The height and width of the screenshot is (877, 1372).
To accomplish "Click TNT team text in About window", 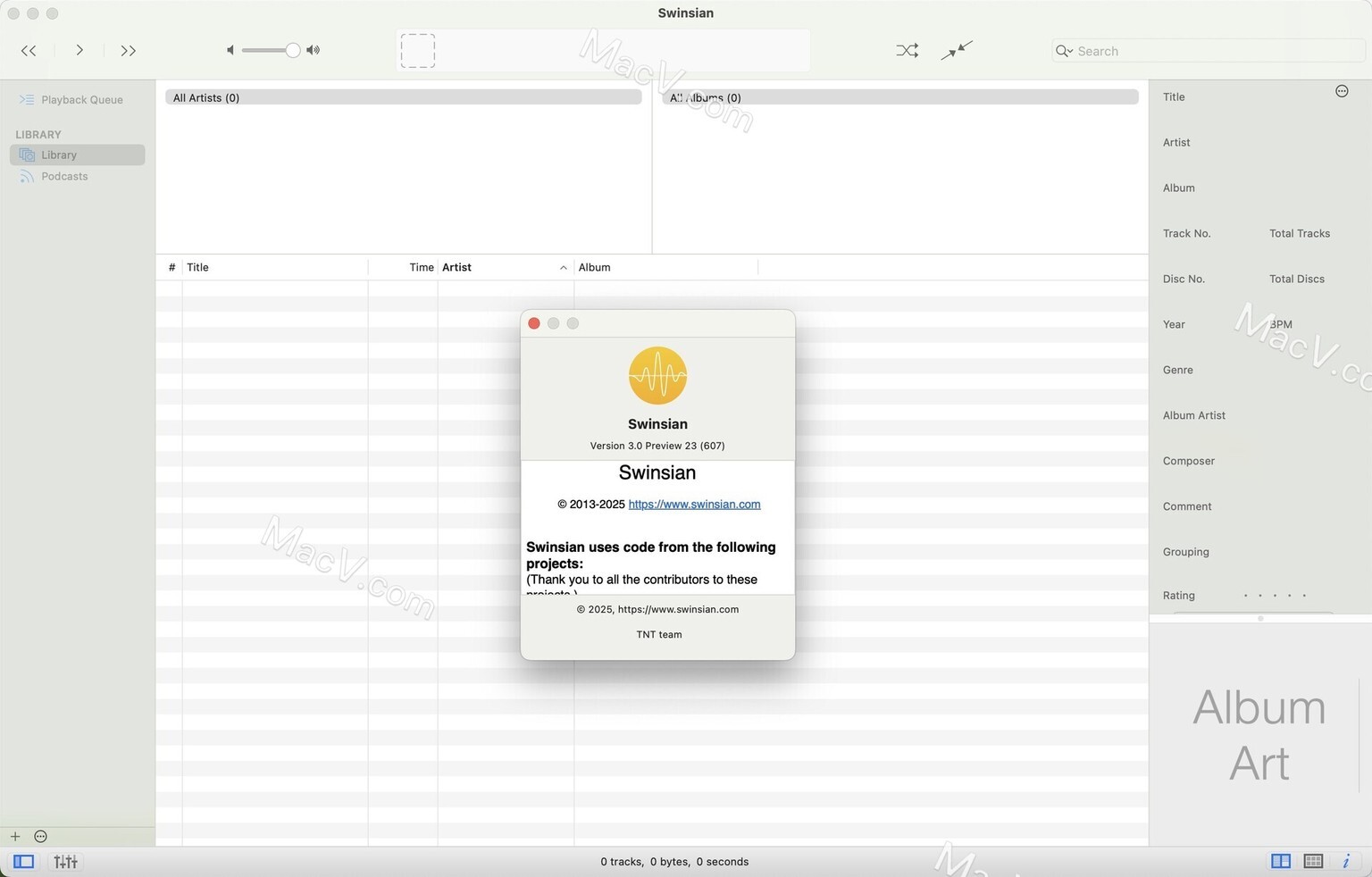I will click(659, 635).
